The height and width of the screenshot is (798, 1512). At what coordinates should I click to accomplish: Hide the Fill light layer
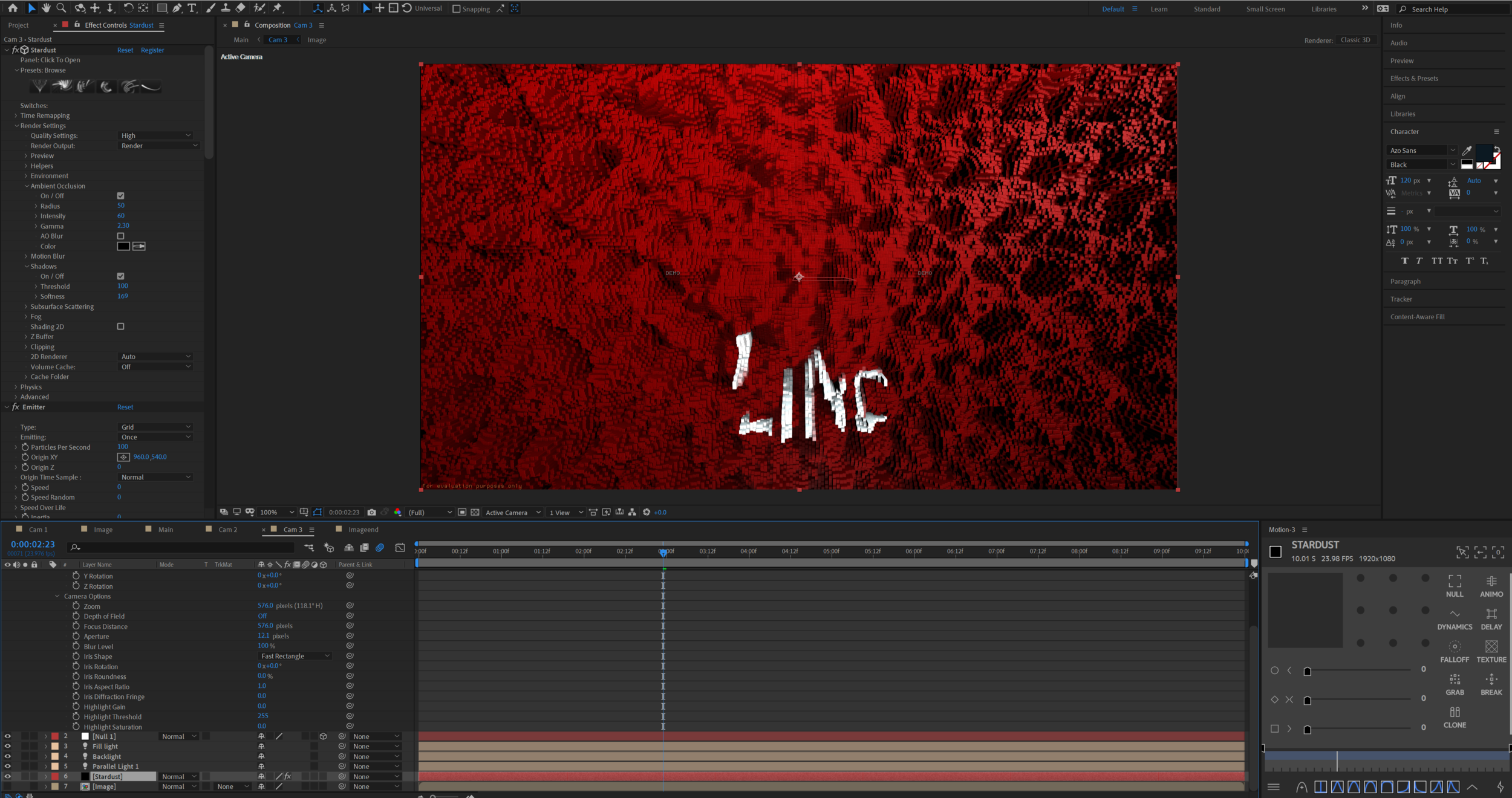[x=7, y=746]
